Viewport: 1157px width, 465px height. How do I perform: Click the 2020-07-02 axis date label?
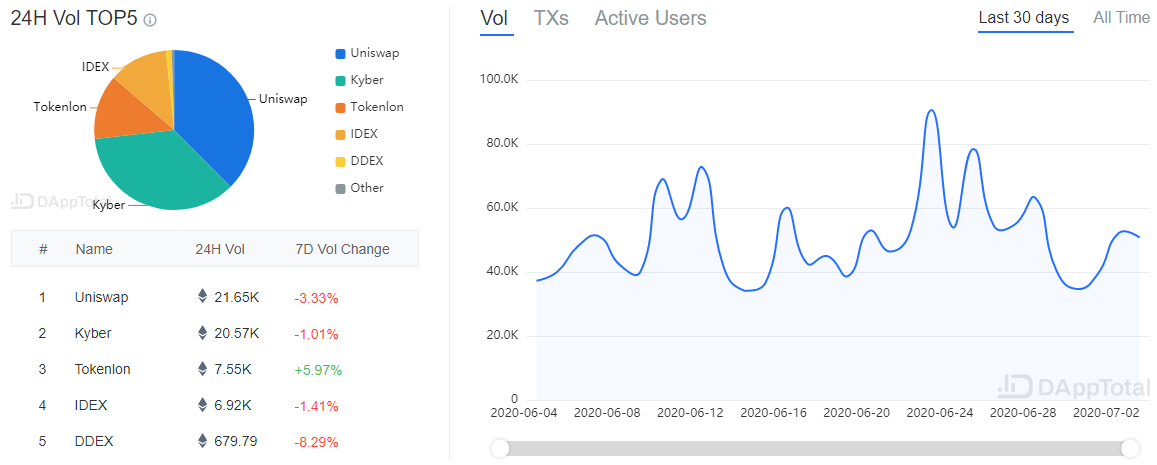click(x=1106, y=413)
